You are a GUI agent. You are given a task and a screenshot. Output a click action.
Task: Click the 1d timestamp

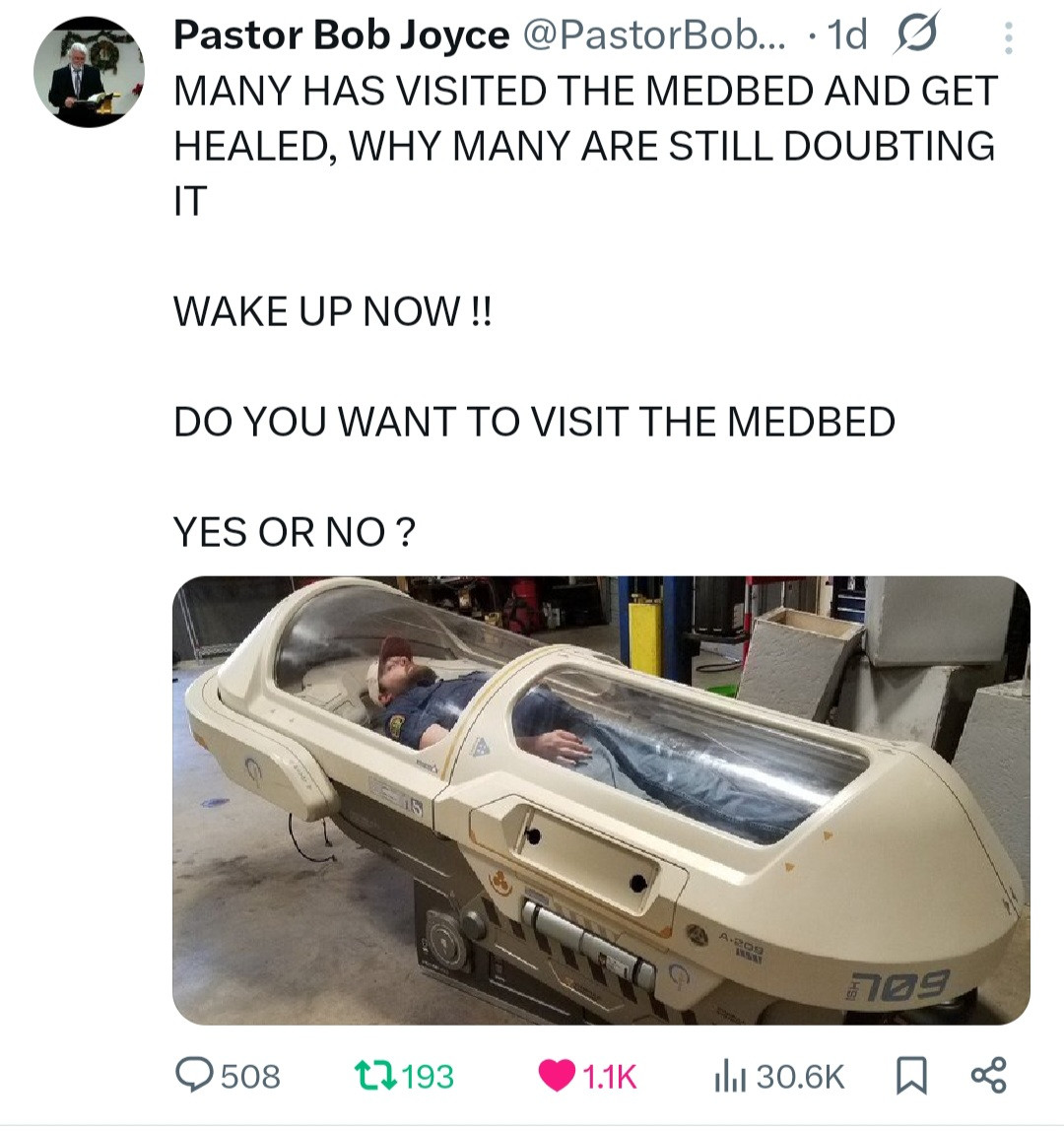(x=847, y=34)
